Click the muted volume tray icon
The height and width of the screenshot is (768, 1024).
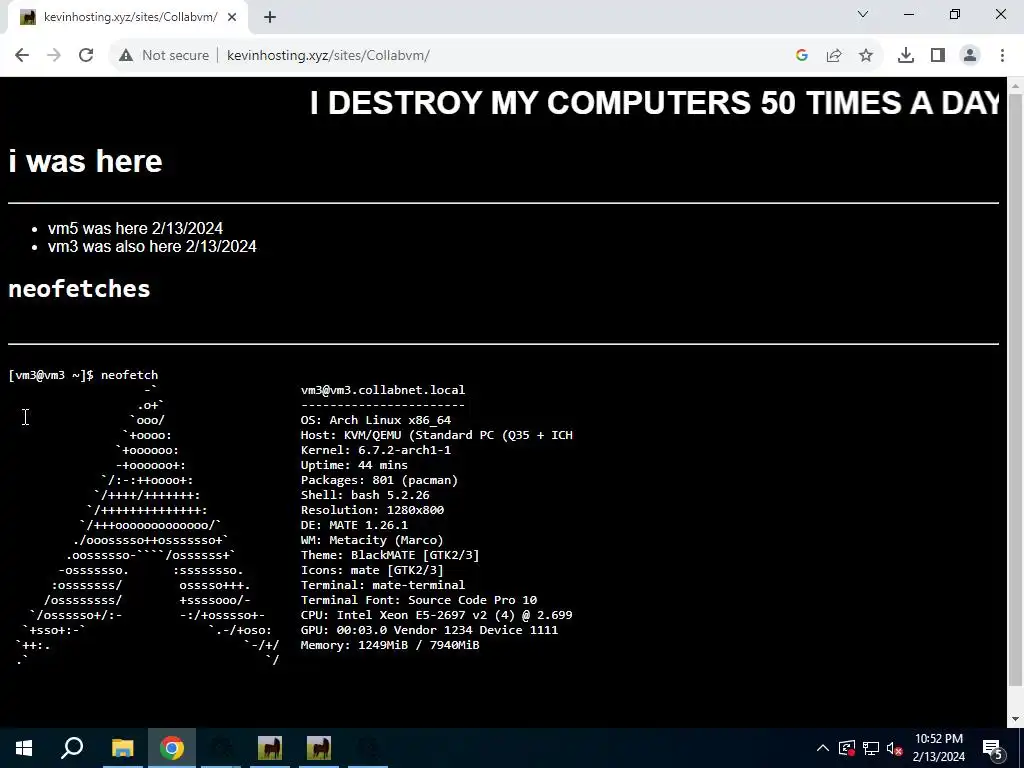895,748
